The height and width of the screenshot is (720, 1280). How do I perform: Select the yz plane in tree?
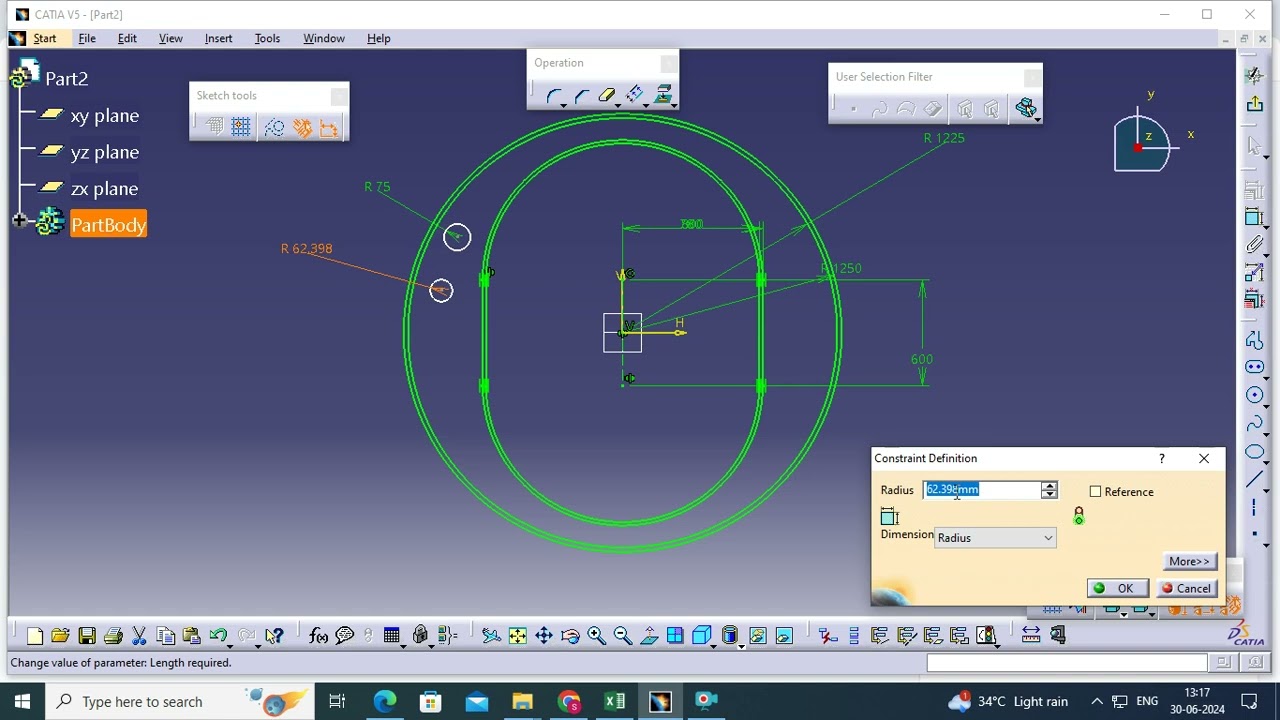click(104, 152)
